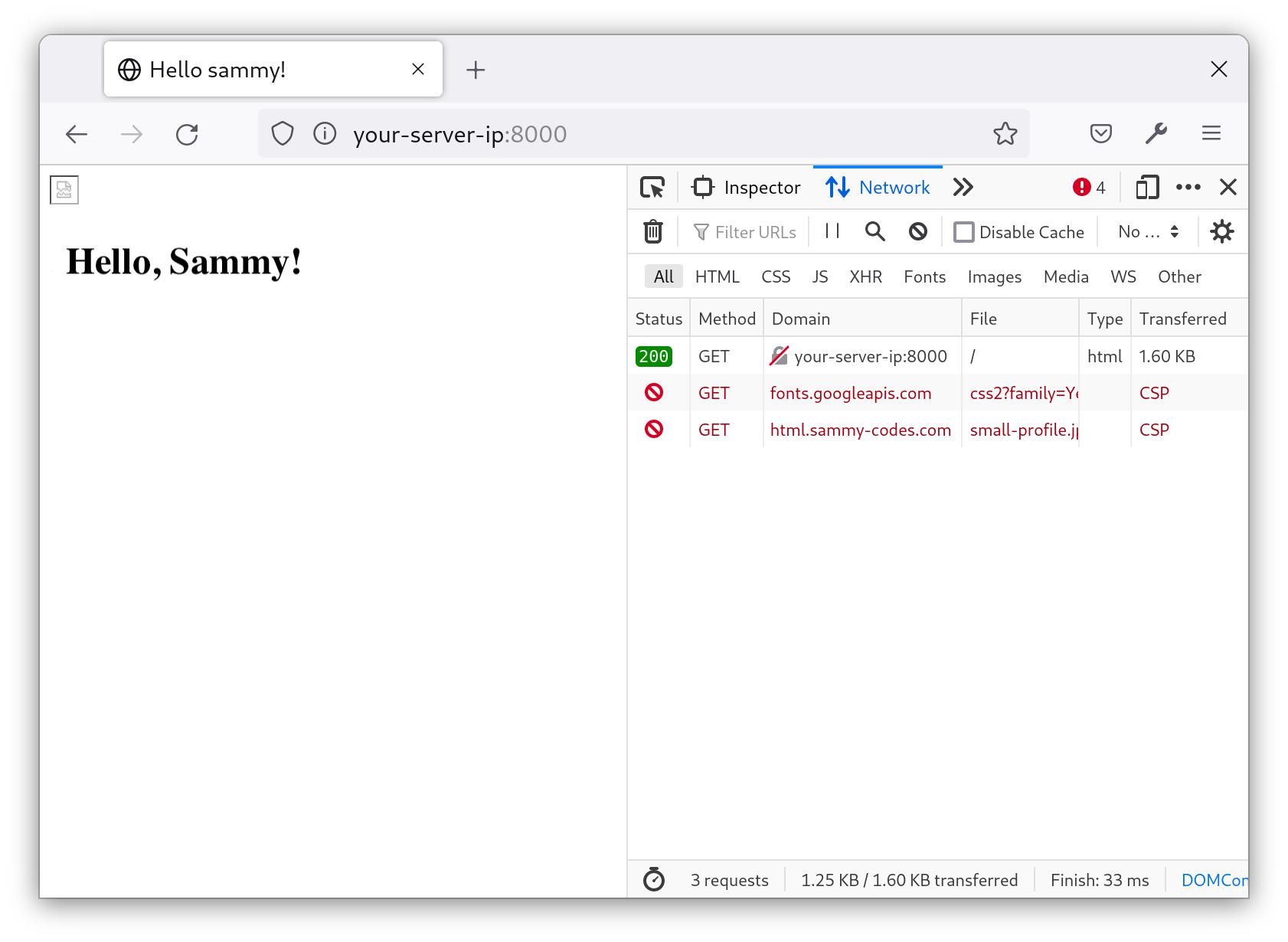This screenshot has width=1288, height=942.
Task: Bookmark this page with the star
Action: click(1005, 133)
